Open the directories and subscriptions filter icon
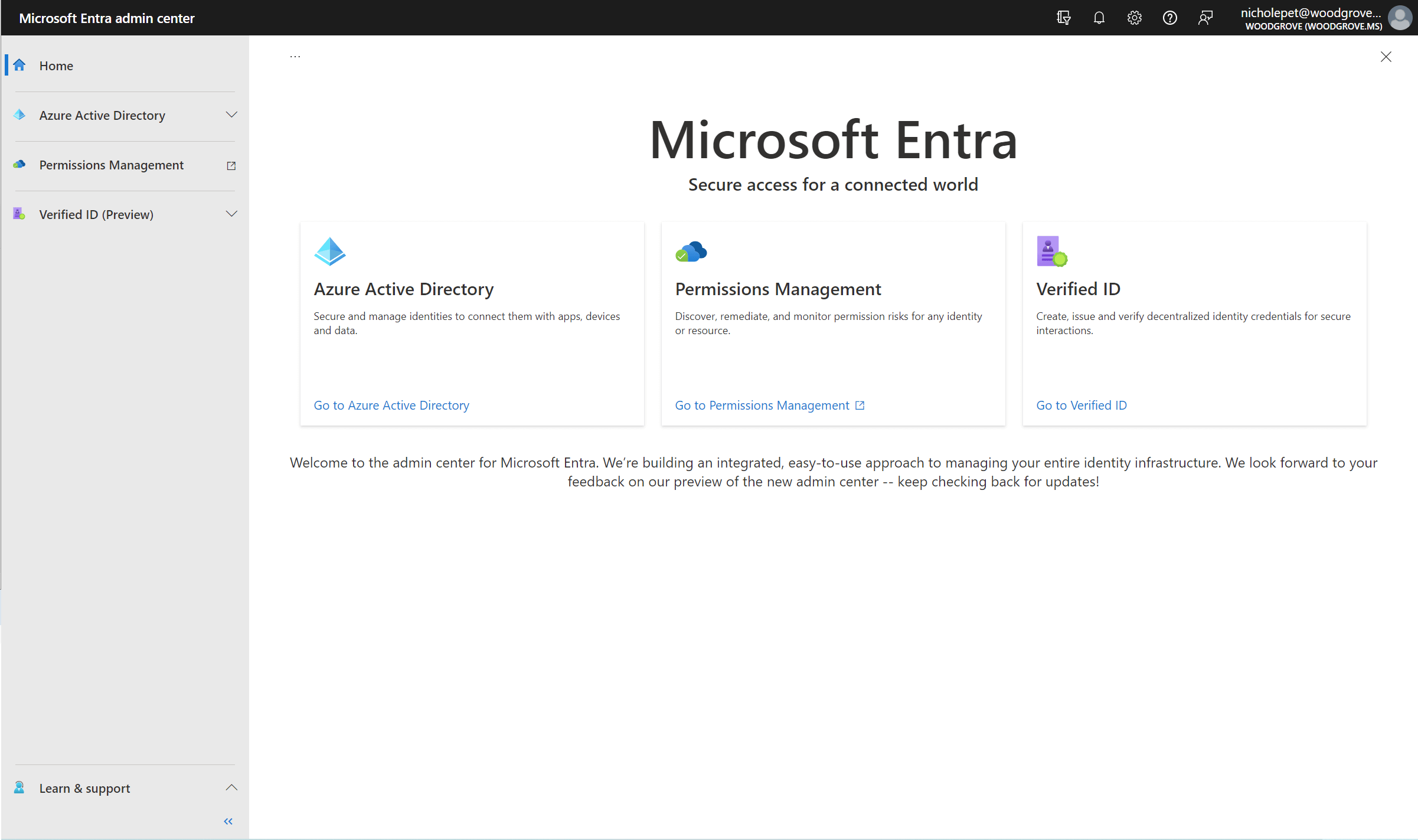The height and width of the screenshot is (840, 1418). pos(1063,18)
